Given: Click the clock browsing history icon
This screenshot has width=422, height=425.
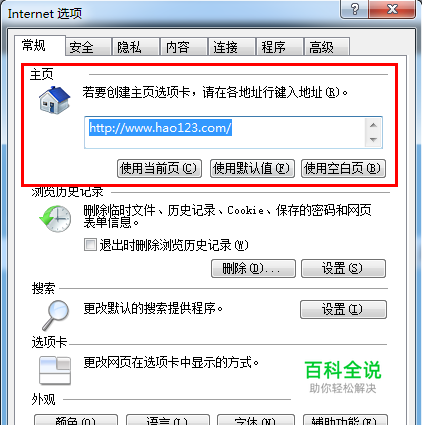Looking at the screenshot, I should click(x=55, y=218).
